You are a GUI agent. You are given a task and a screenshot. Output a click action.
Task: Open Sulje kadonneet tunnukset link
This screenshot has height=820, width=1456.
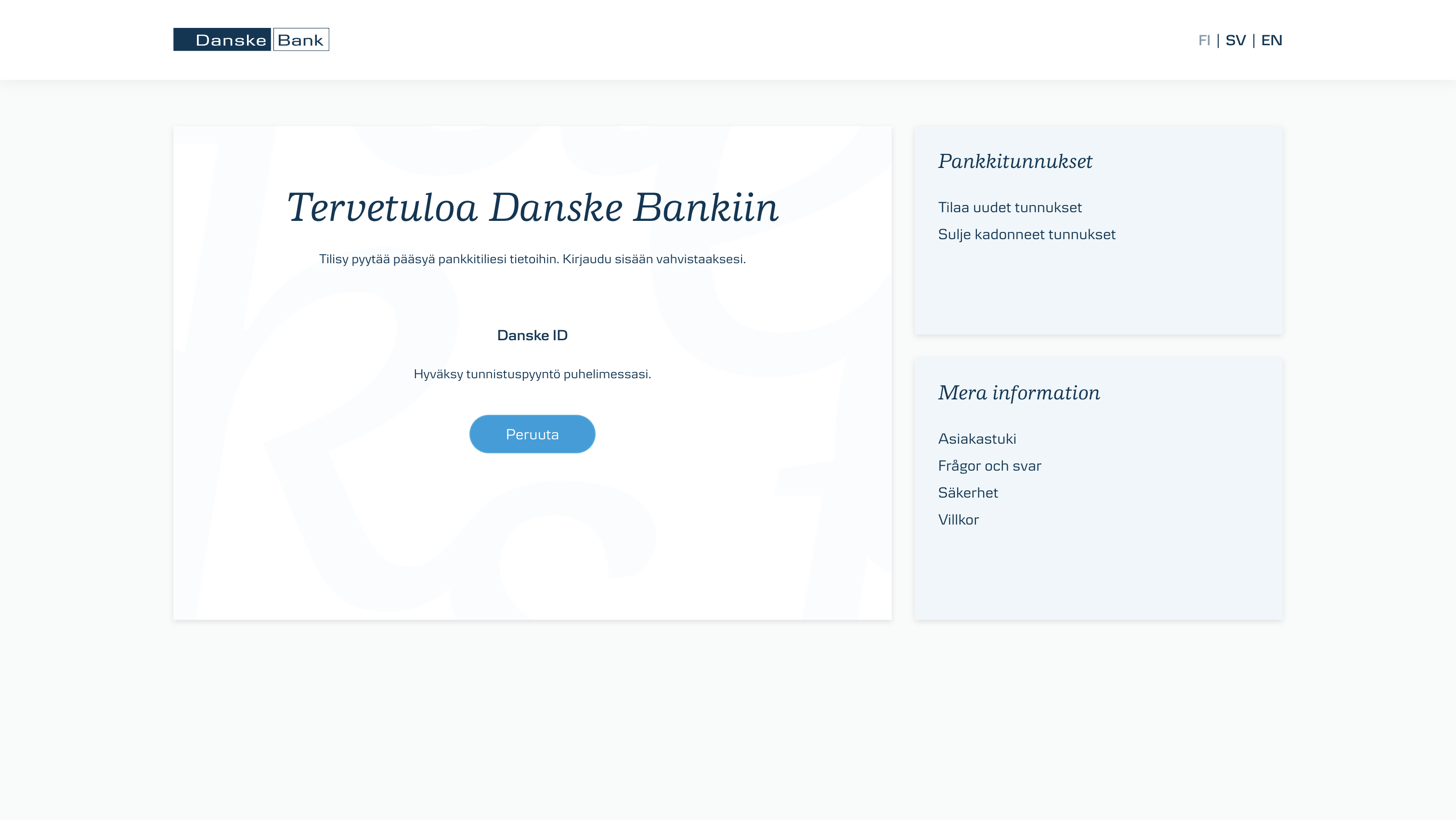[1027, 234]
